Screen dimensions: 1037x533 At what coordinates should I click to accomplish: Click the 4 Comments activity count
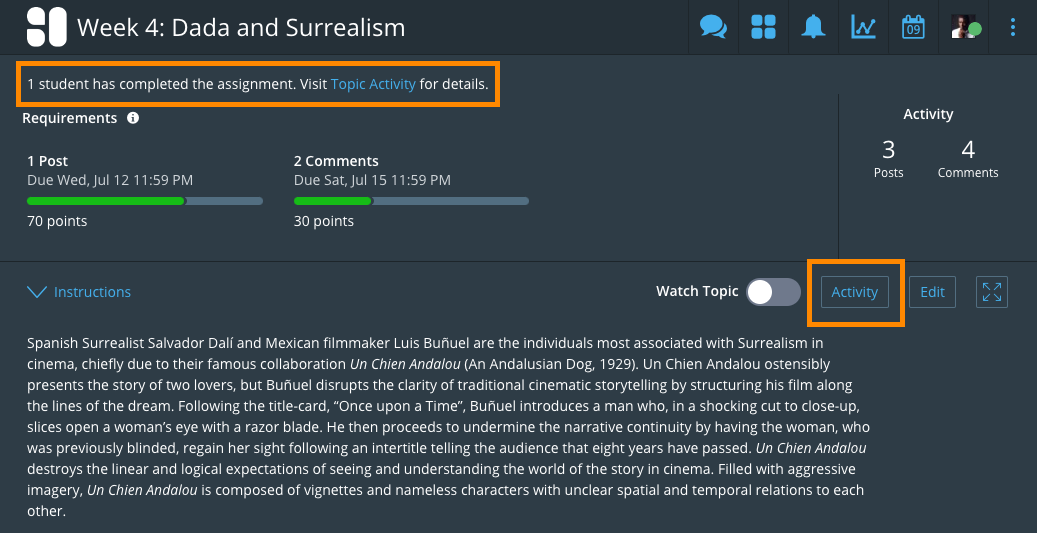(x=968, y=158)
